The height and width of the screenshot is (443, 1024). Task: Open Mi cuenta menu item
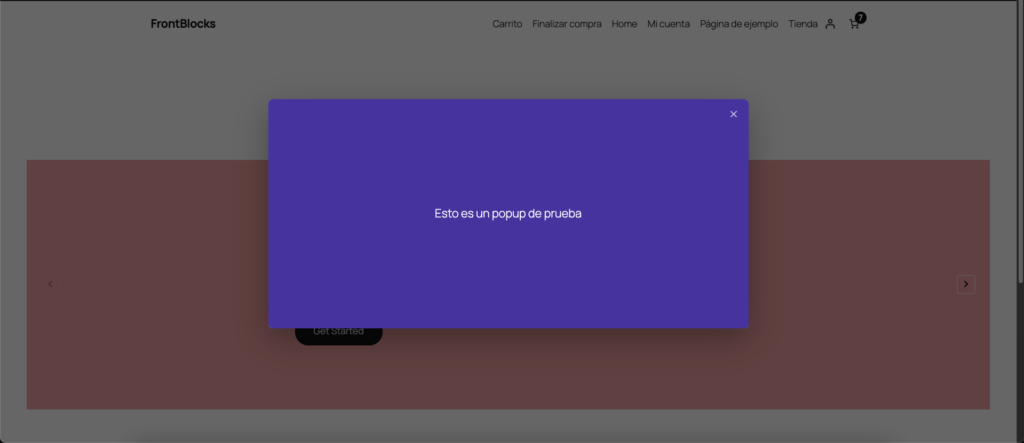click(x=668, y=24)
